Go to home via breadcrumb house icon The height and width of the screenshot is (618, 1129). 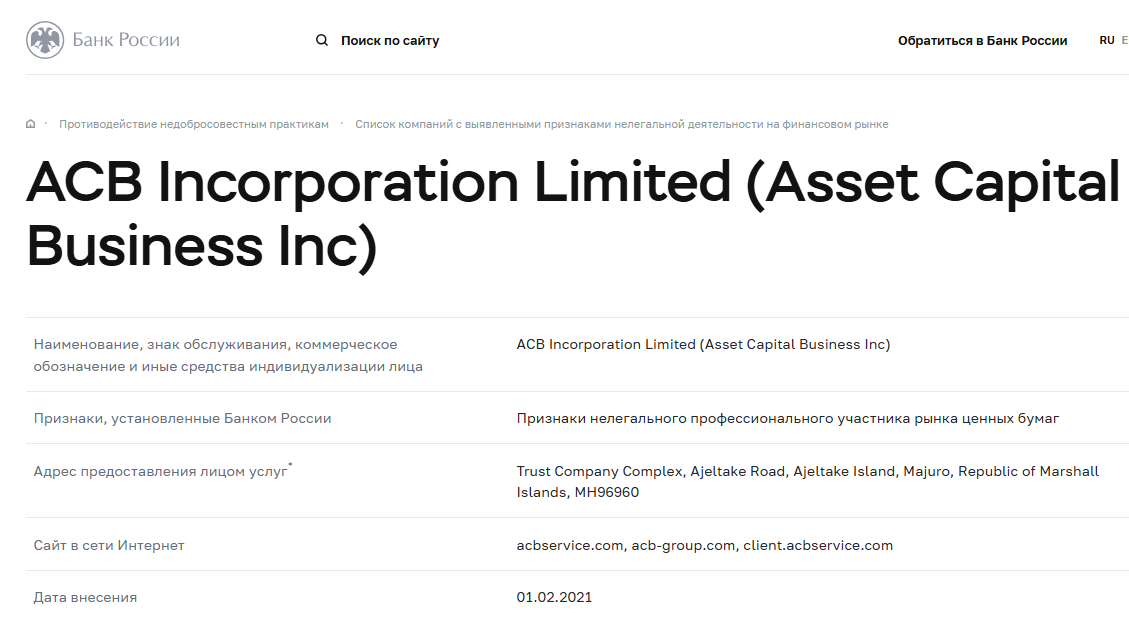pyautogui.click(x=31, y=124)
